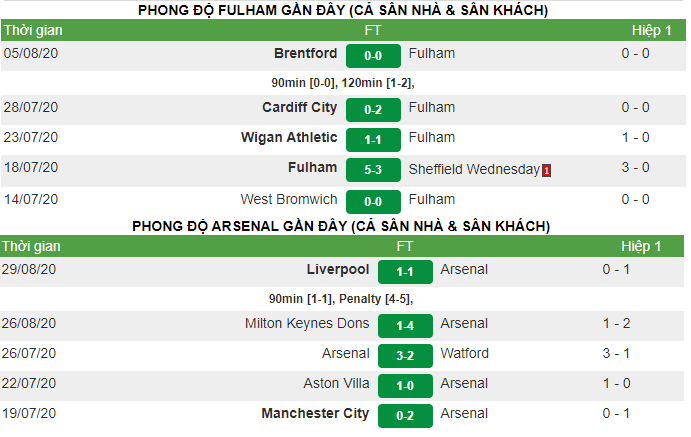This screenshot has height=437, width=691.
Task: Click the Thời gian header in Arsenal table
Action: tap(31, 246)
